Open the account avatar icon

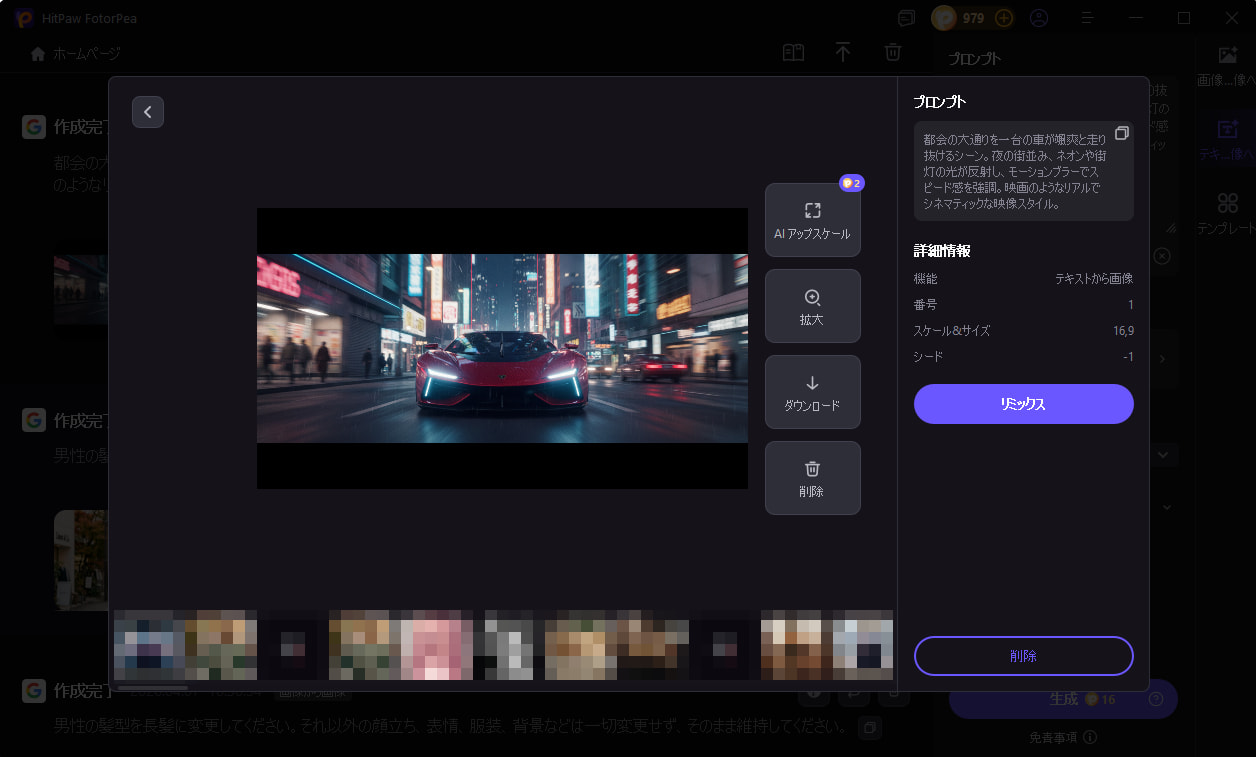pos(1039,18)
